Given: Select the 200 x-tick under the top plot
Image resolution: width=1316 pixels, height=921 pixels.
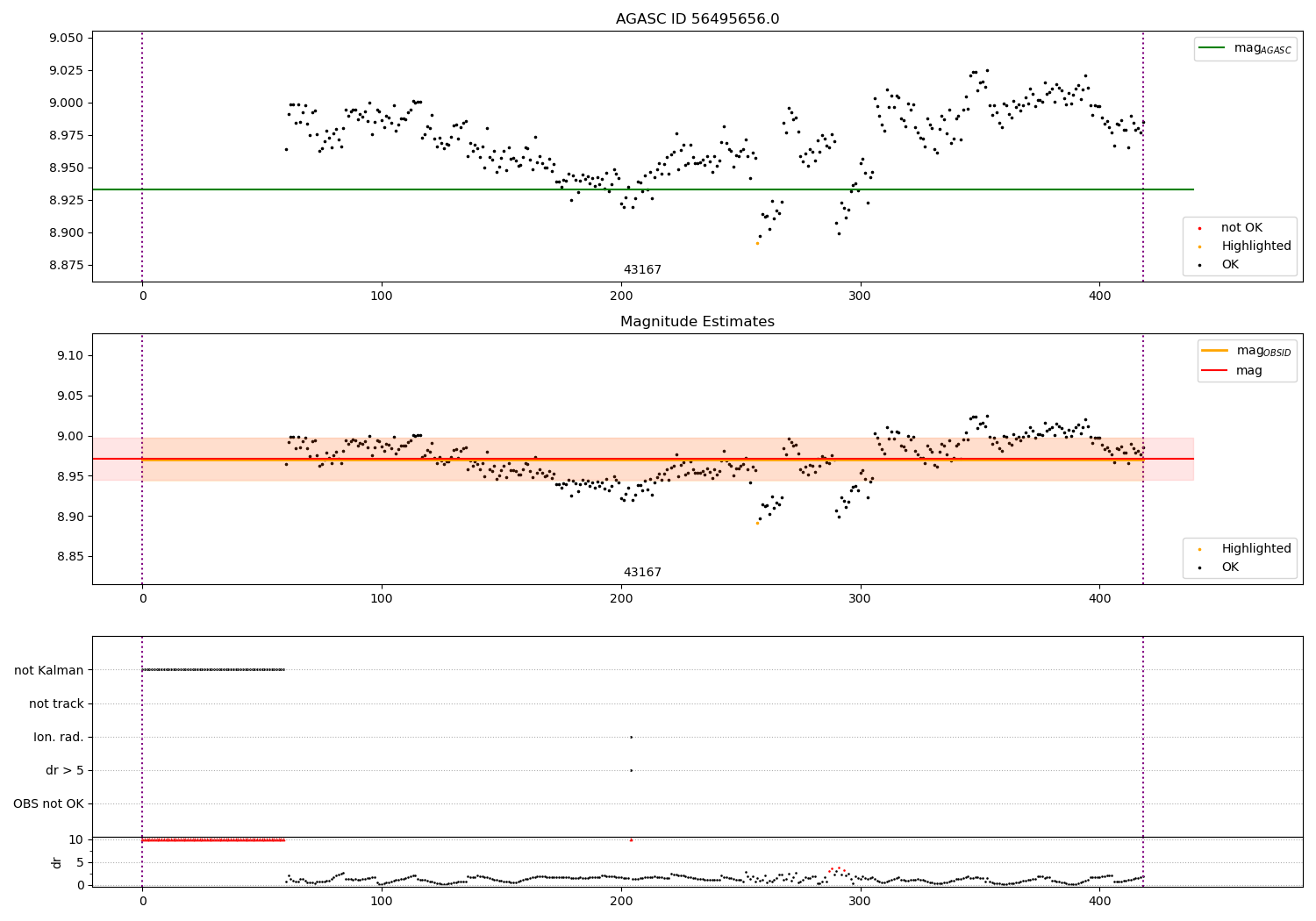Looking at the screenshot, I should (x=621, y=296).
